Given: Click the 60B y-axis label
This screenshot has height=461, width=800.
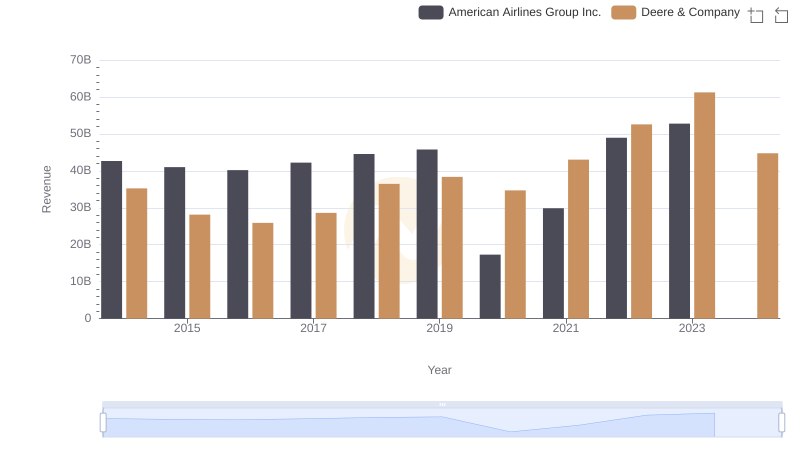Looking at the screenshot, I should pos(81,97).
